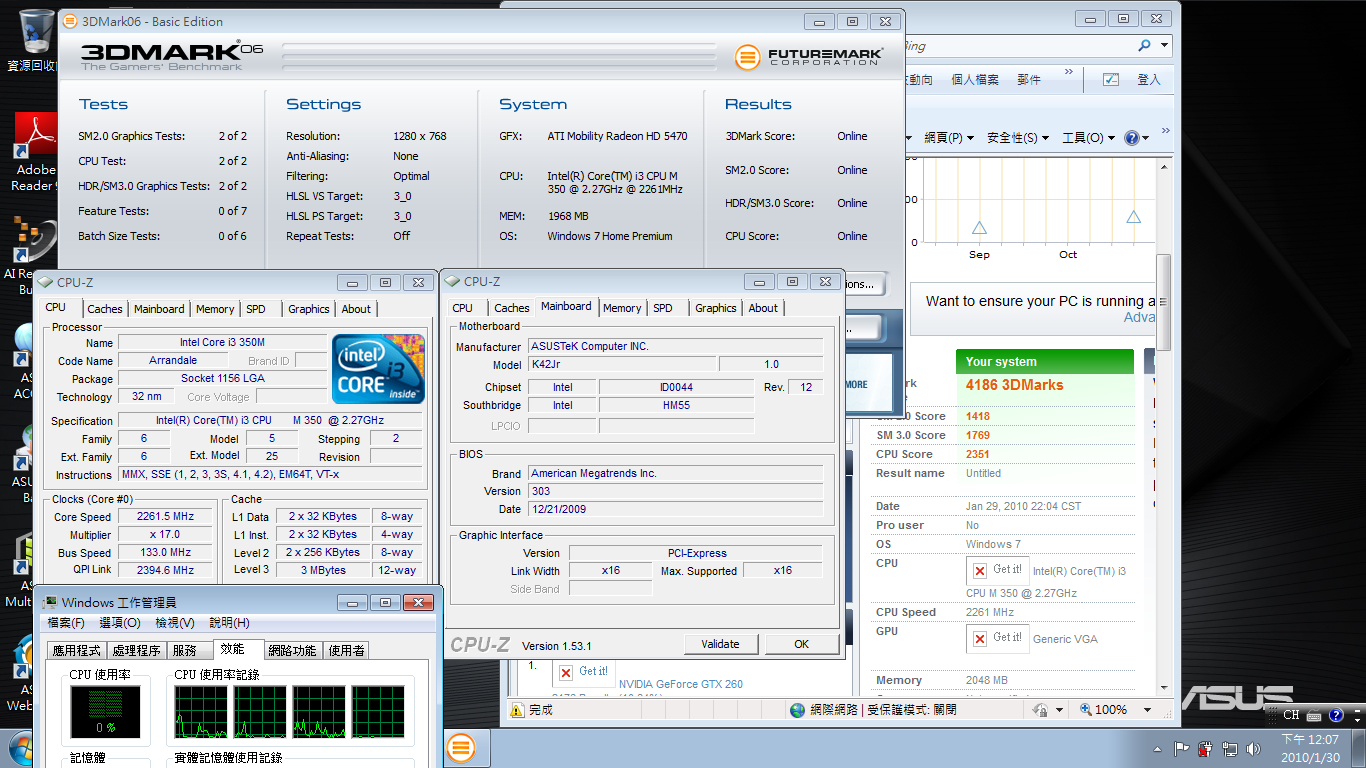
Task: Click broken image icon beside GPU Get it!
Action: (979, 638)
